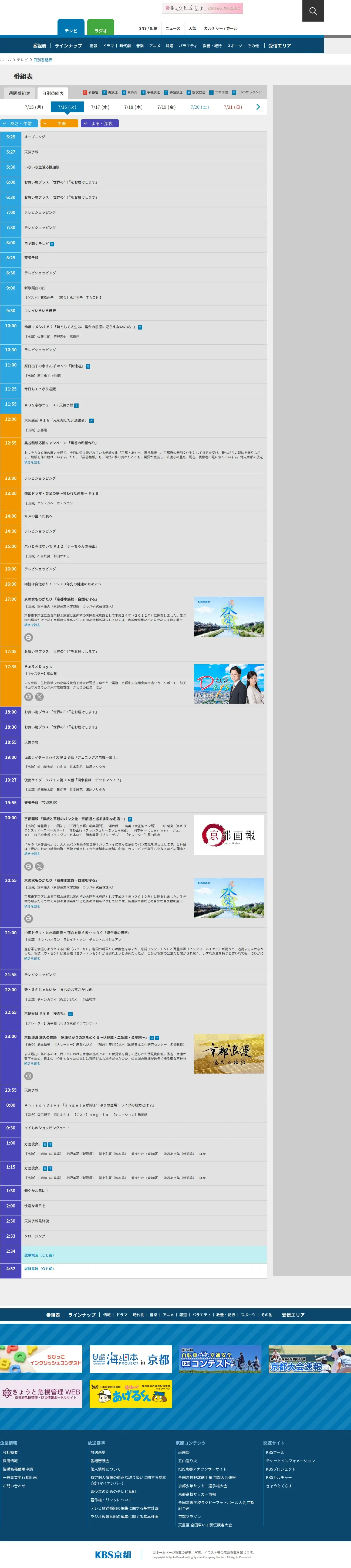
Task: Select date 7/18 (木)
Action: tap(133, 107)
